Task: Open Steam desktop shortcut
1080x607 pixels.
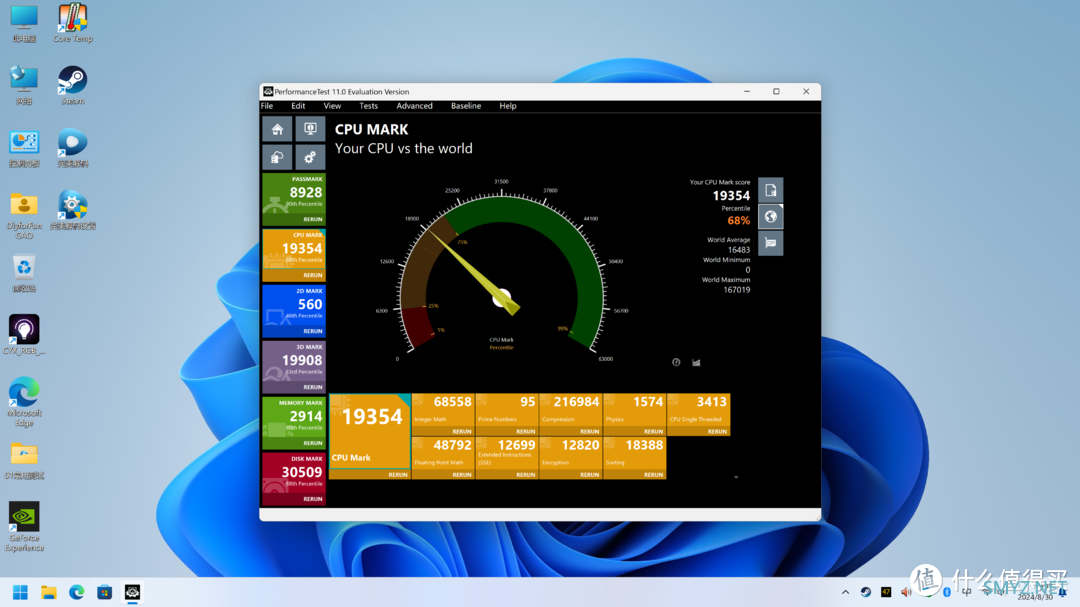Action: [72, 85]
